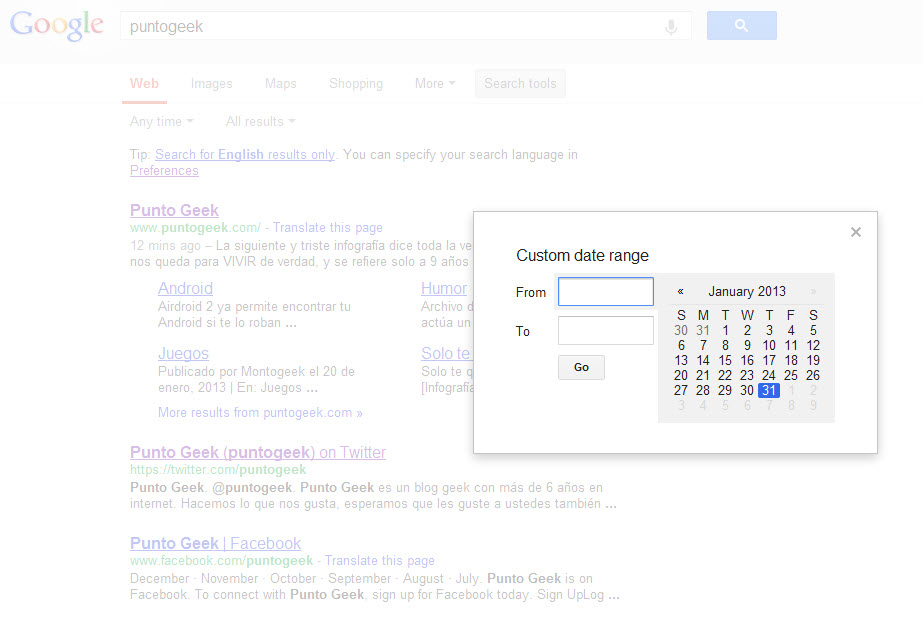Open the All results dropdown
This screenshot has width=922, height=620.
point(260,122)
